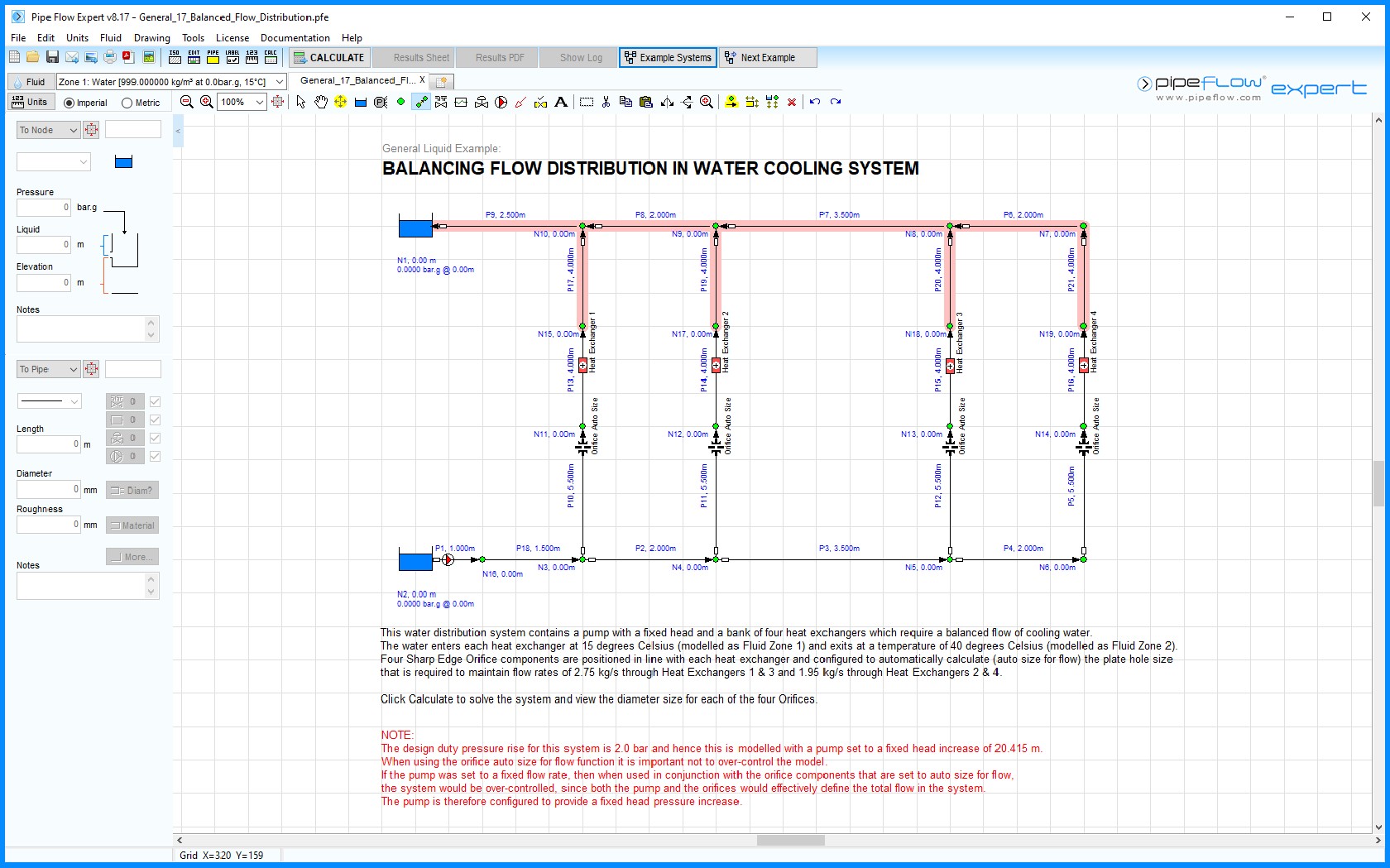Create a new grid file icon
Image resolution: width=1390 pixels, height=868 pixels.
14,57
